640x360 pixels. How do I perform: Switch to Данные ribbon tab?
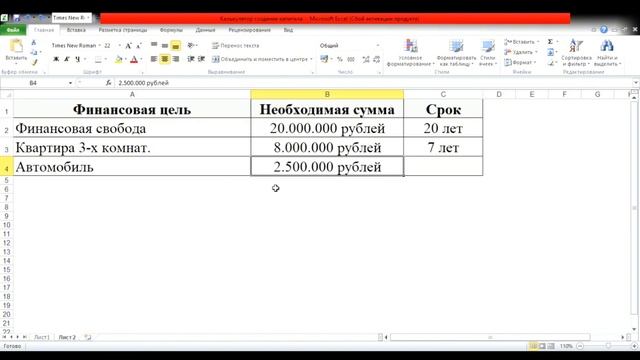click(x=205, y=30)
